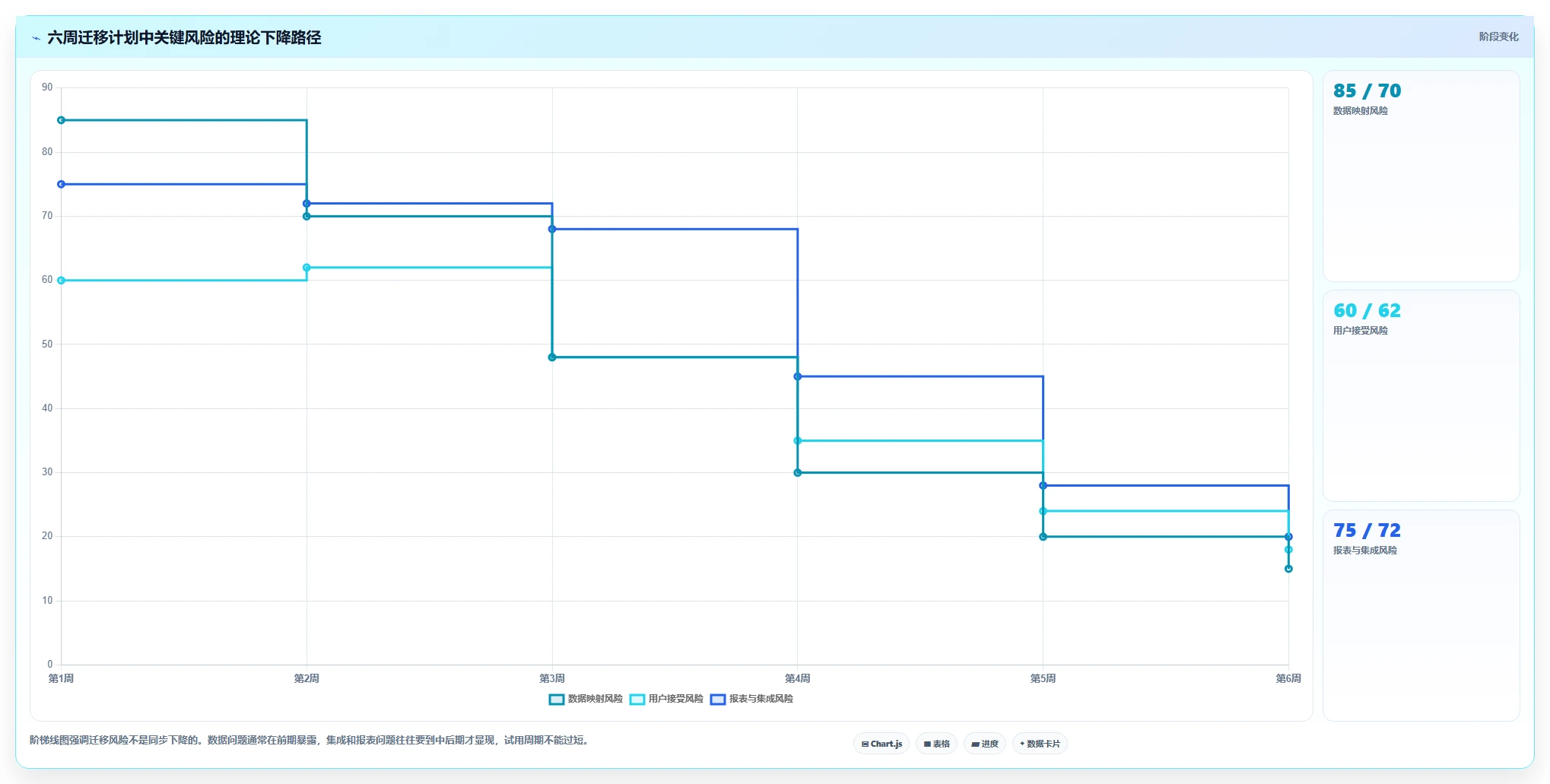Screen dimensions: 1550x784
Task: Click the 第5周 x-axis label
Action: click(1043, 678)
